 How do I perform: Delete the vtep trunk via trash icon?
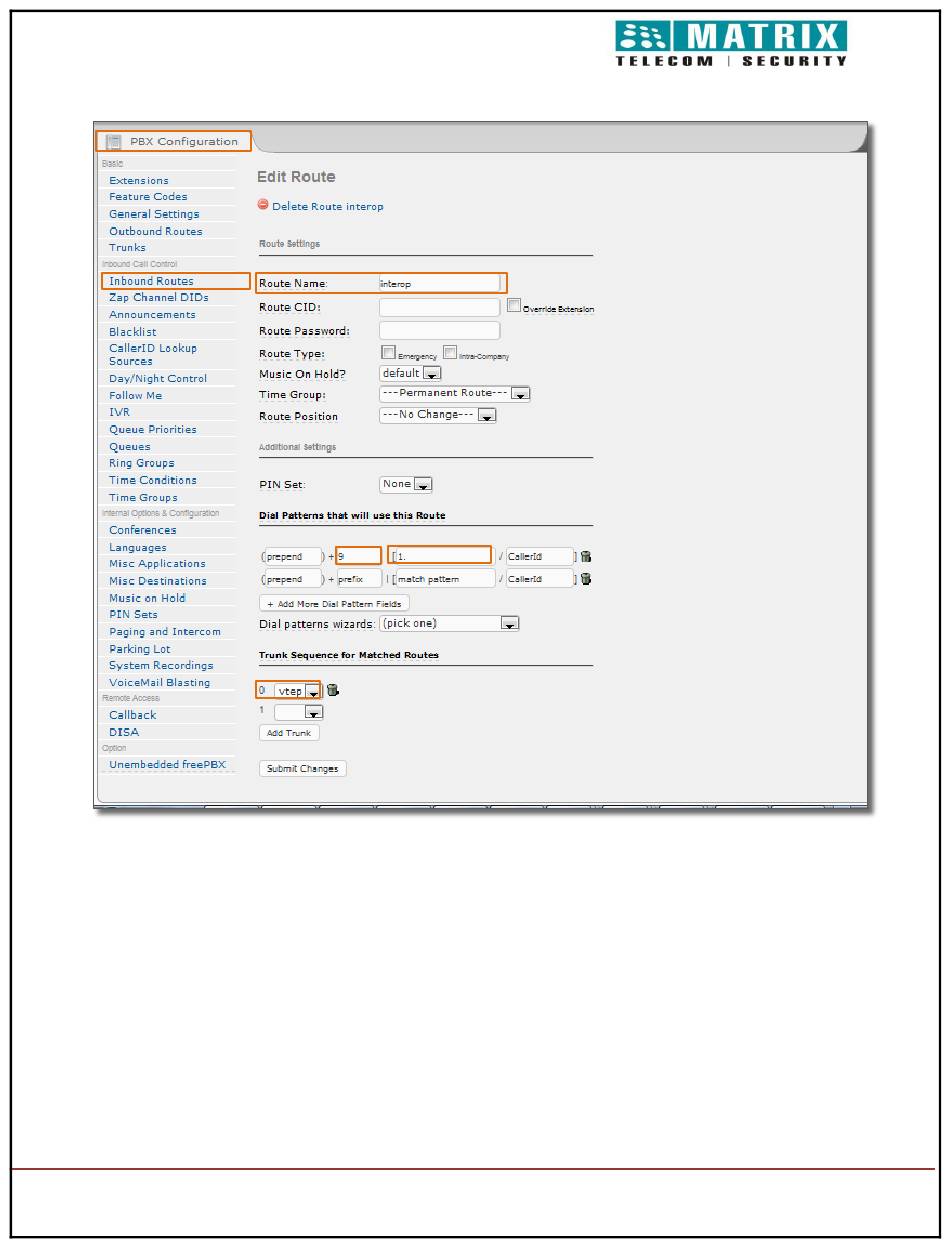click(333, 690)
